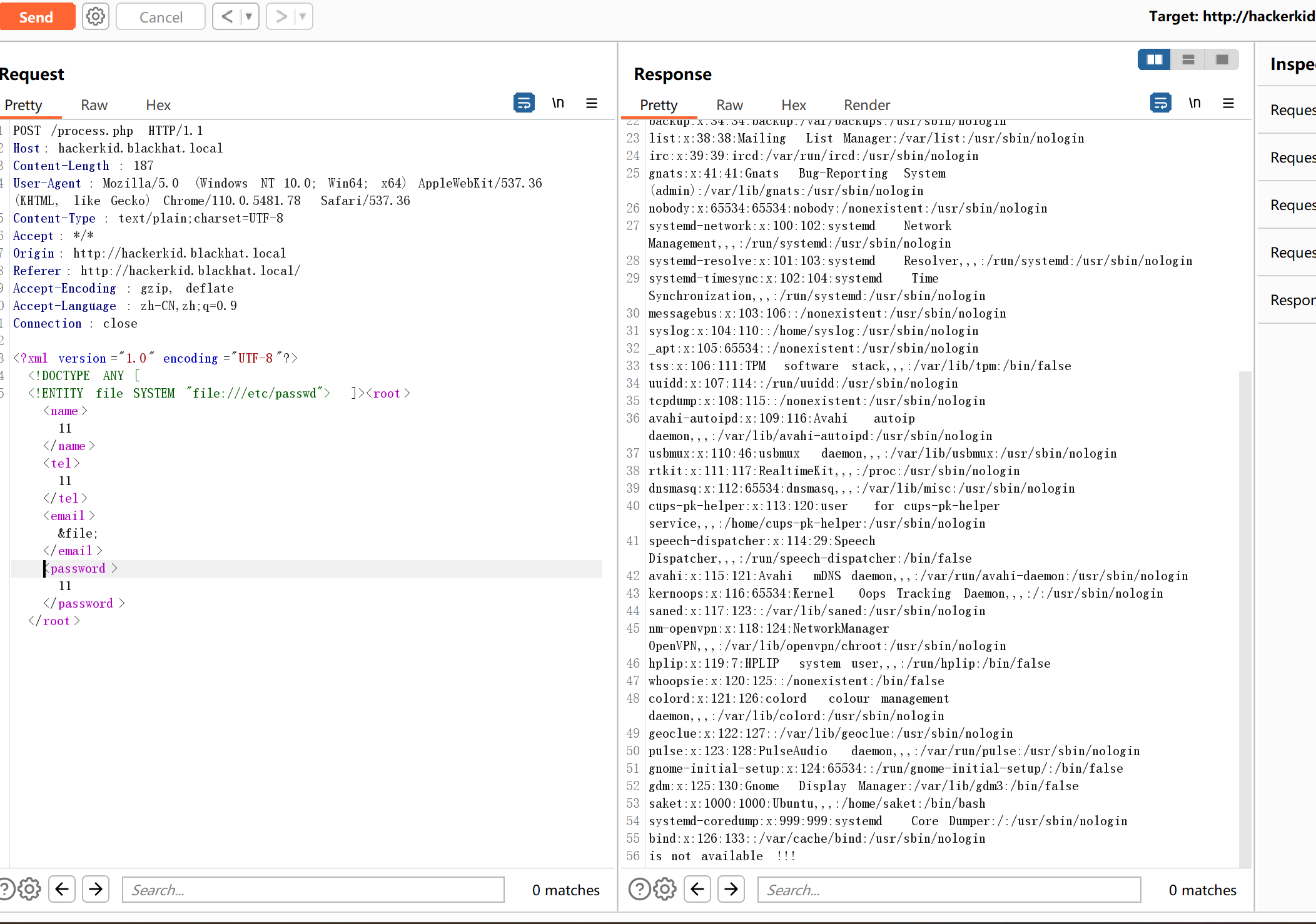The width and height of the screenshot is (1316, 924).
Task: Click the nobody user entry in response
Action: (848, 208)
